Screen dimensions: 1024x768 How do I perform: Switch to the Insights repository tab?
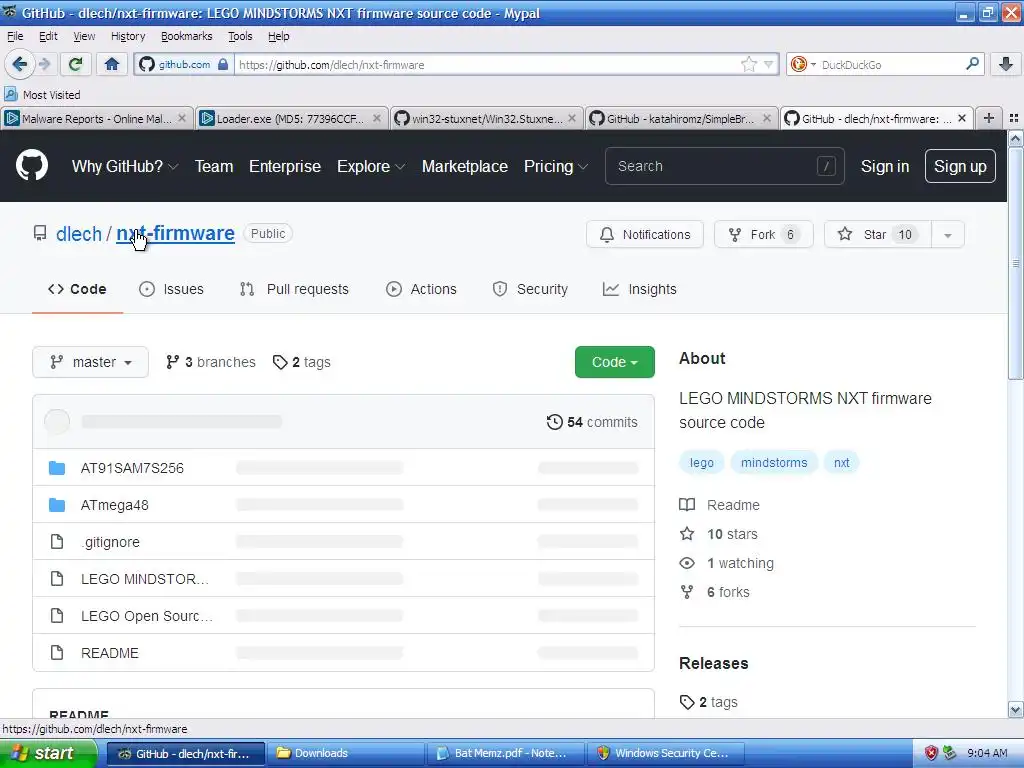click(639, 289)
